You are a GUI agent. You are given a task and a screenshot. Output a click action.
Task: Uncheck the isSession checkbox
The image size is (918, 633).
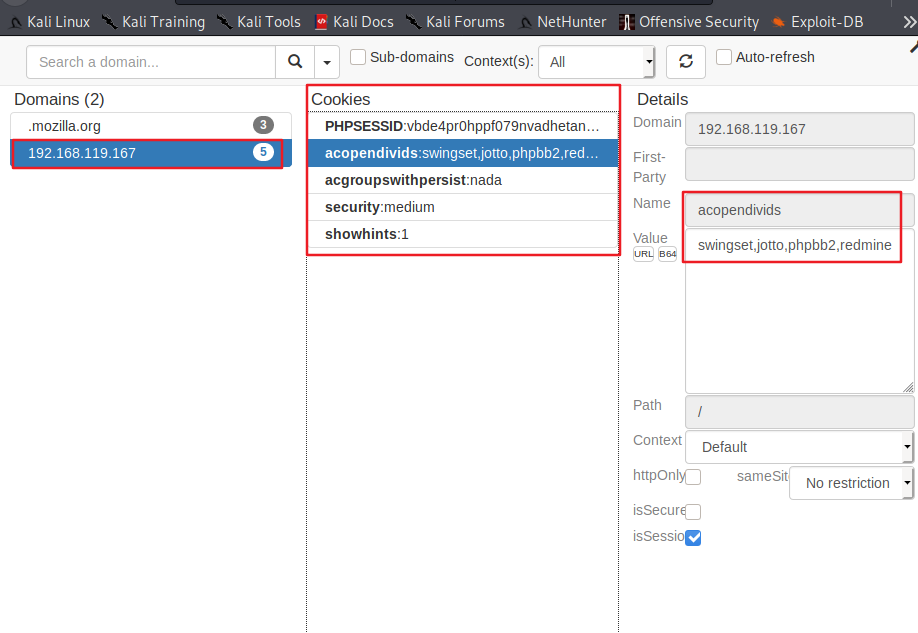point(693,537)
